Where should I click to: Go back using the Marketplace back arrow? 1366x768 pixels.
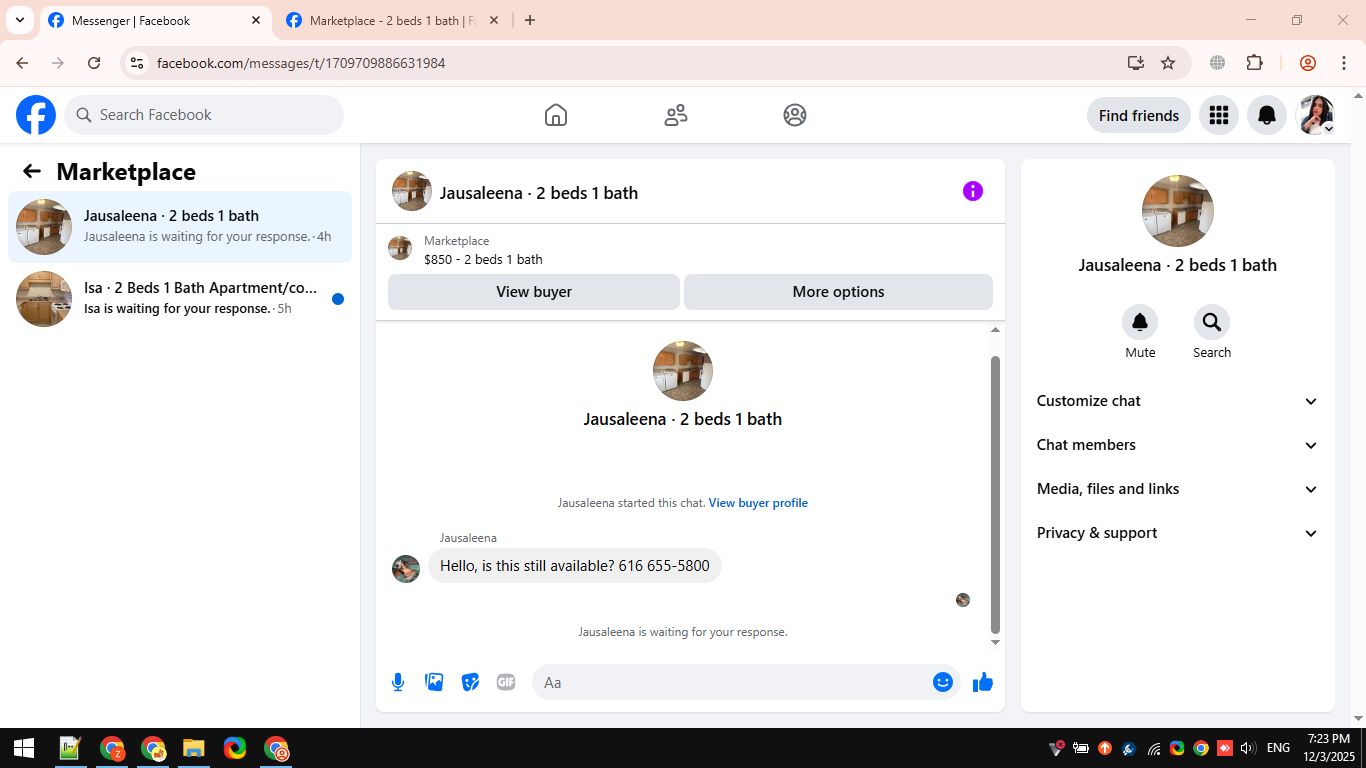click(x=32, y=171)
